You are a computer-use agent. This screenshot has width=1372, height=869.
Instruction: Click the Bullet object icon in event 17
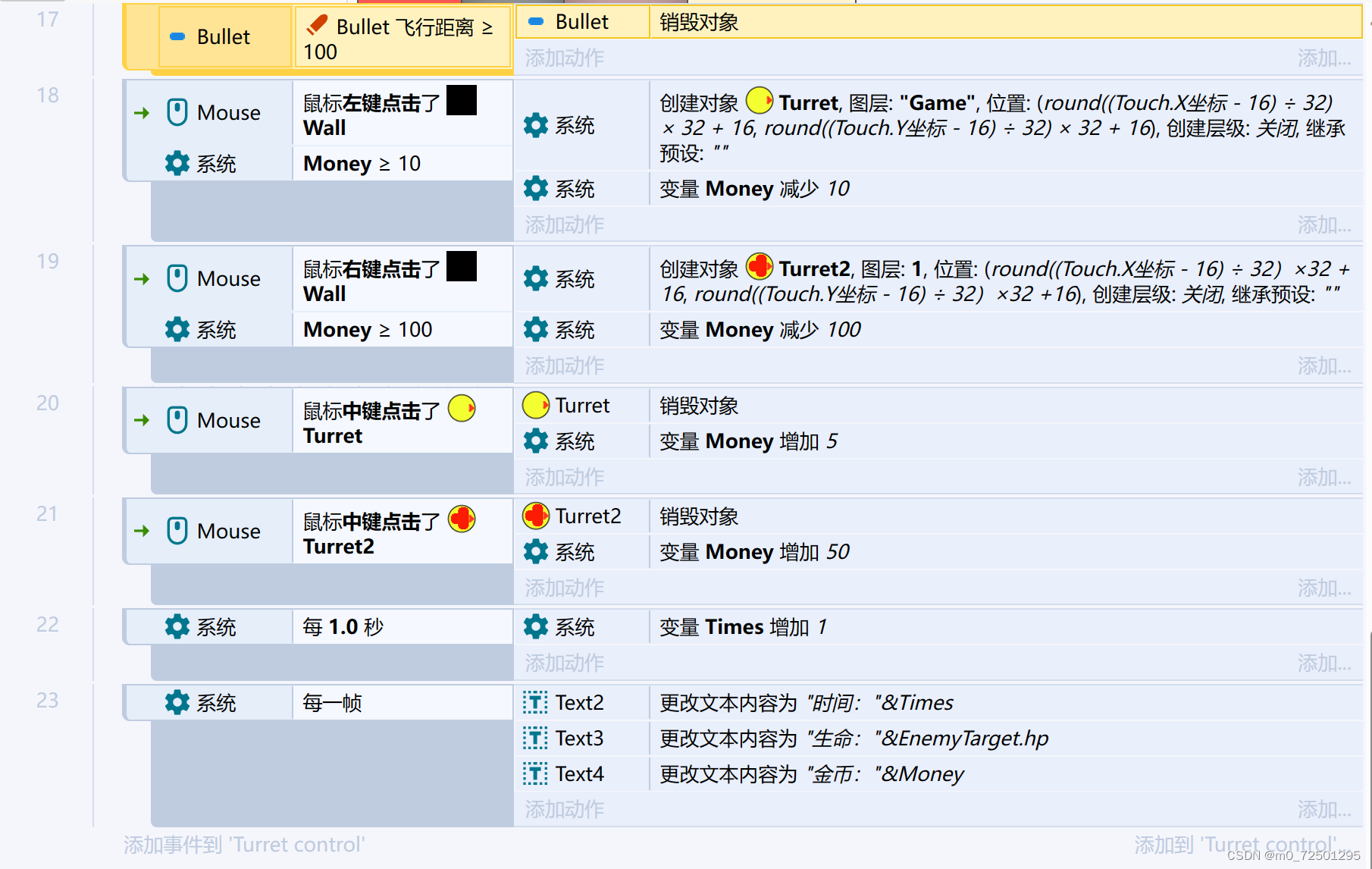point(177,36)
